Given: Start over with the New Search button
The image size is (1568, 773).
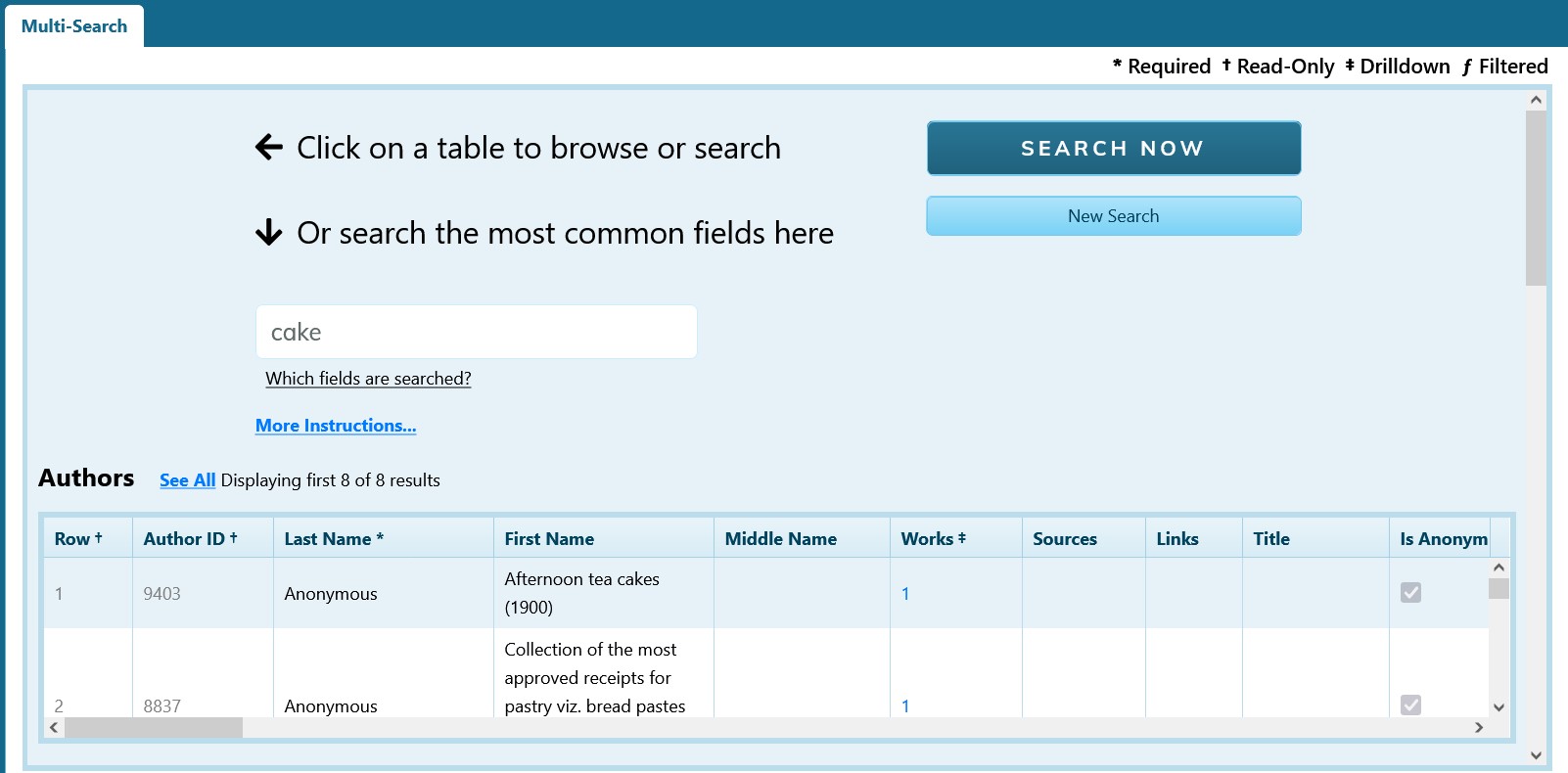Looking at the screenshot, I should point(1113,216).
